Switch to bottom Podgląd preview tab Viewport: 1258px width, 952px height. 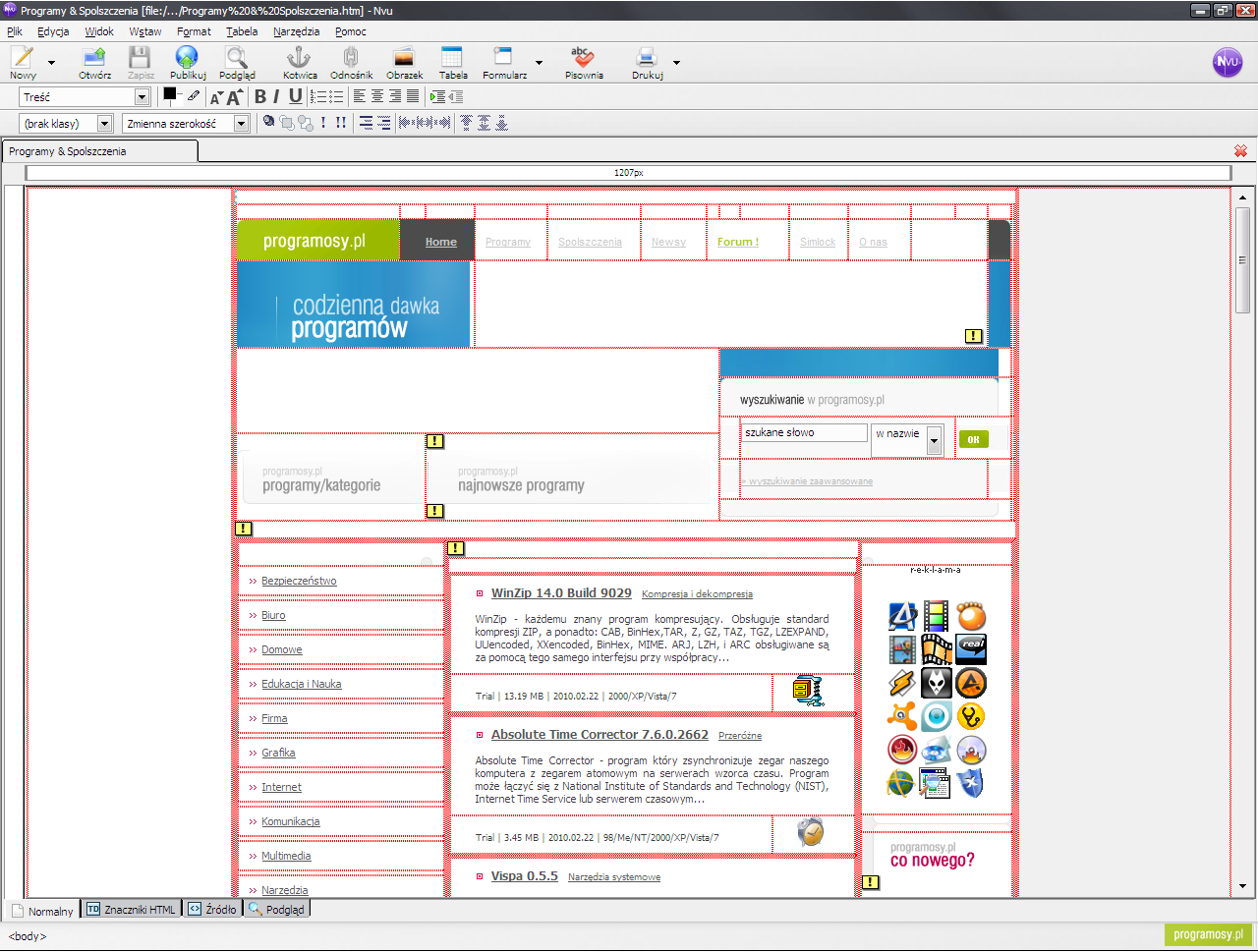(x=277, y=910)
